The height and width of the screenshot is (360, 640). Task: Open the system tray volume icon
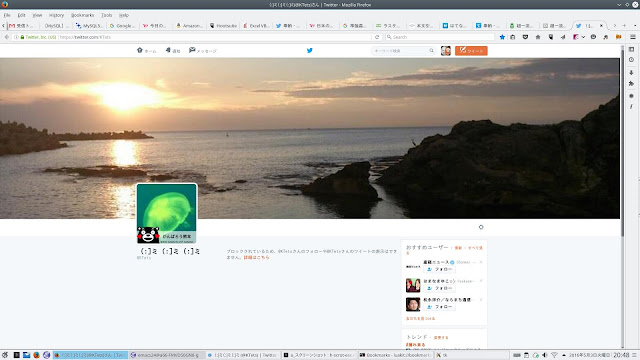point(545,355)
